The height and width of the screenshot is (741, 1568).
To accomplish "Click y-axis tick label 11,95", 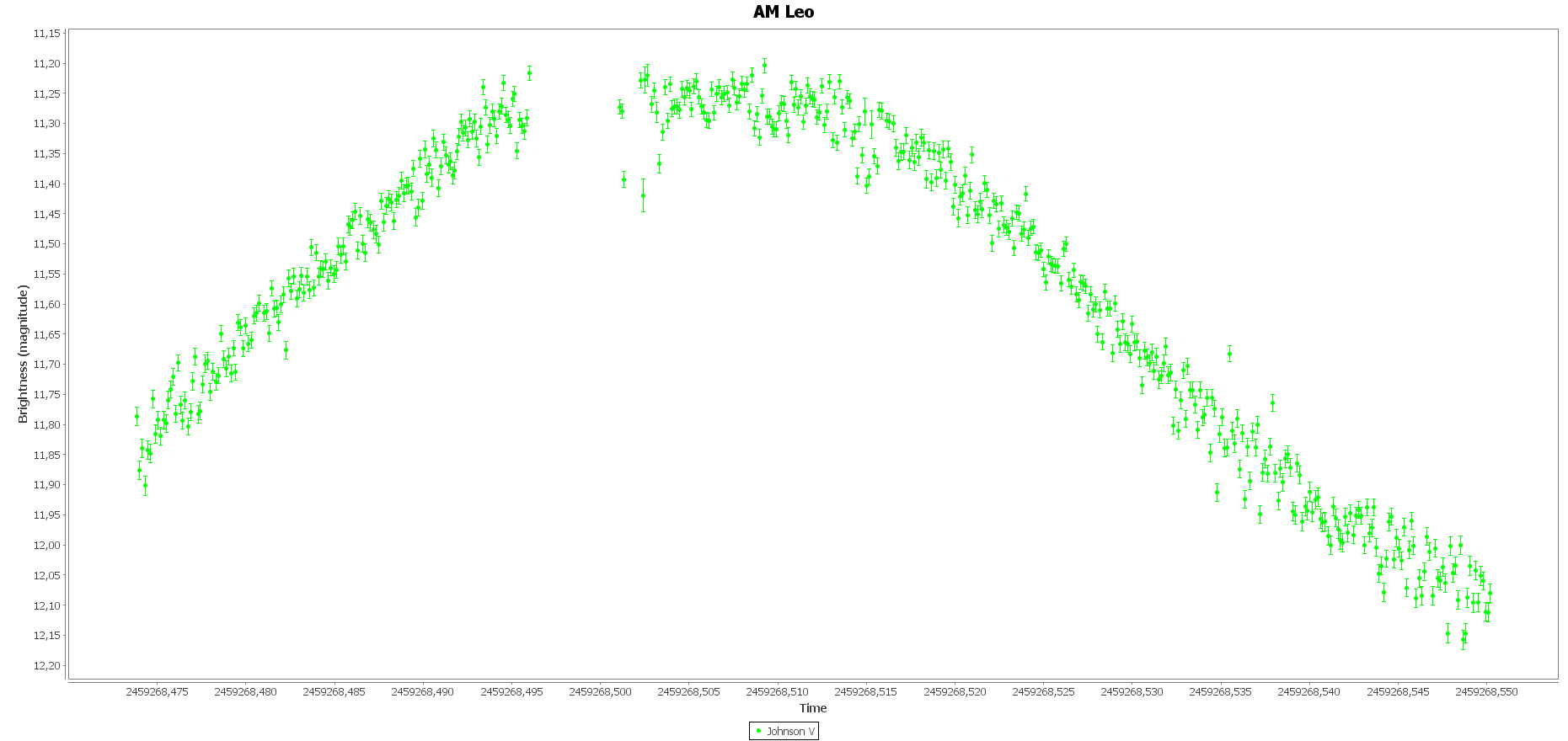I will point(47,515).
